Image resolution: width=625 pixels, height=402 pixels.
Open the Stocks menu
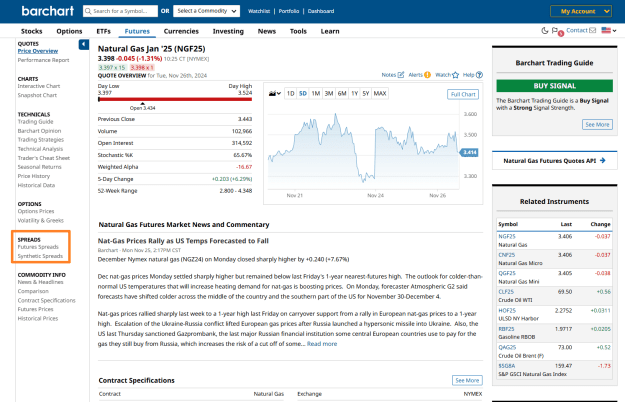[x=31, y=31]
